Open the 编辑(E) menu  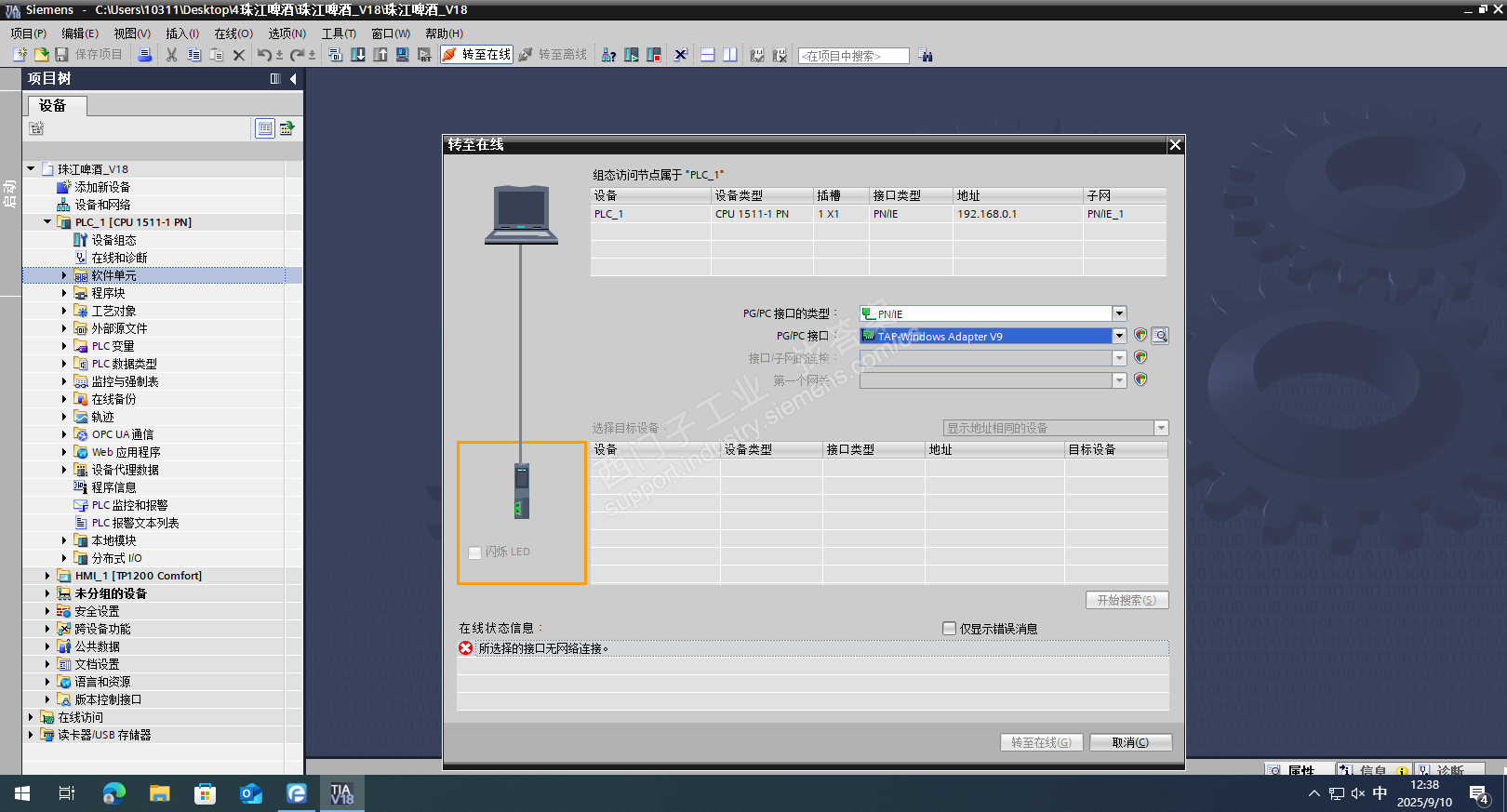80,33
